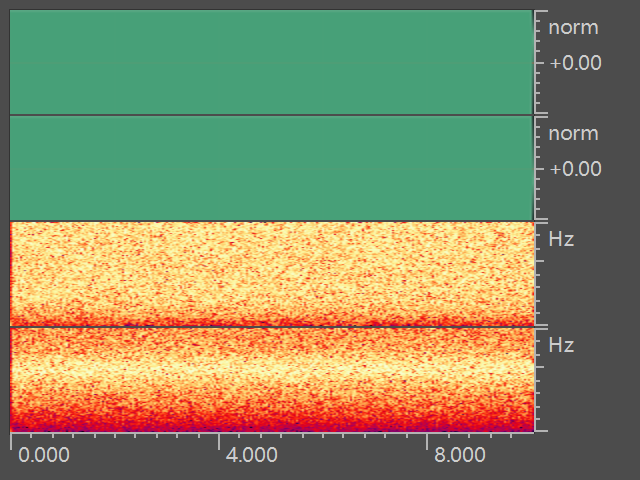
Task: Click the first green waveform channel
Action: tap(271, 62)
